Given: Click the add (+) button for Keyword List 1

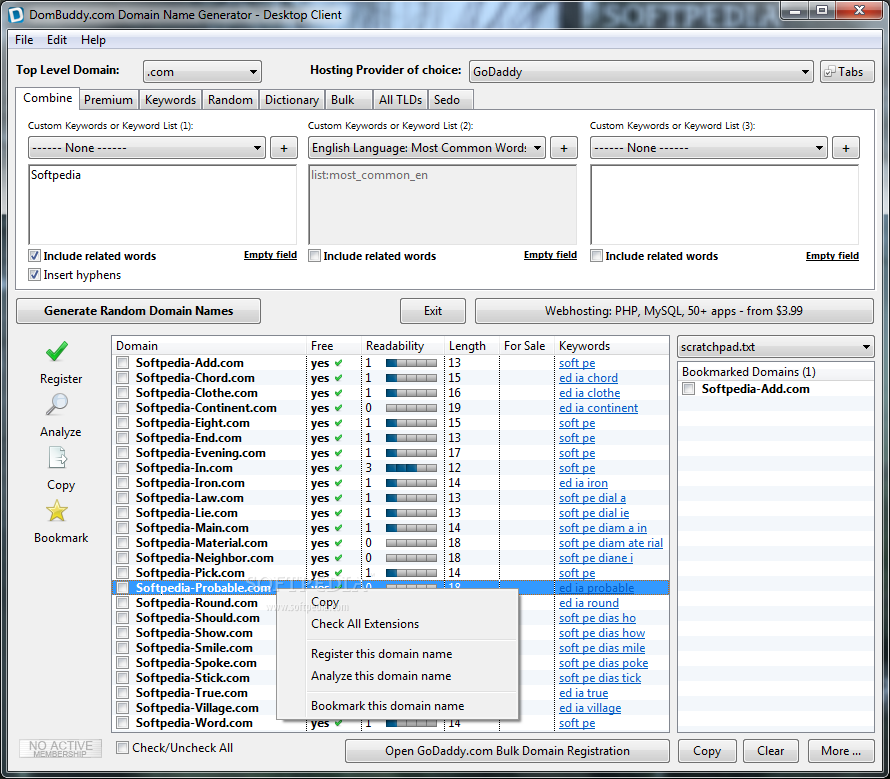Looking at the screenshot, I should tap(284, 148).
